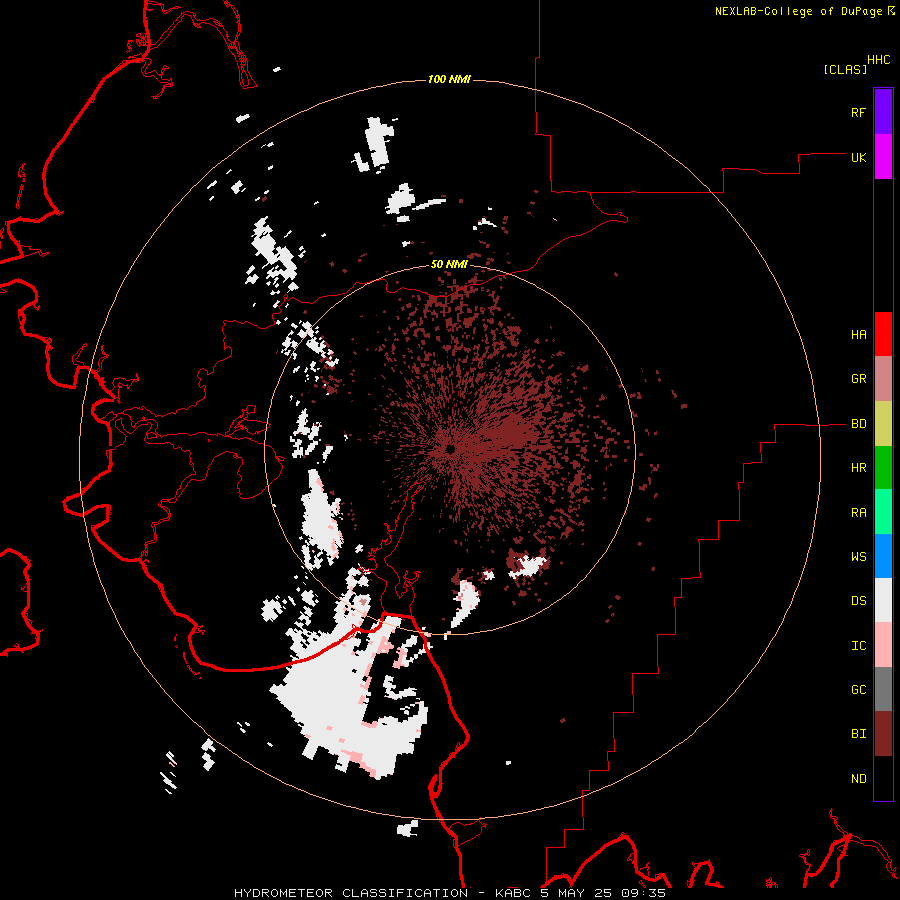Click the GC gray legend color swatch

[x=883, y=689]
